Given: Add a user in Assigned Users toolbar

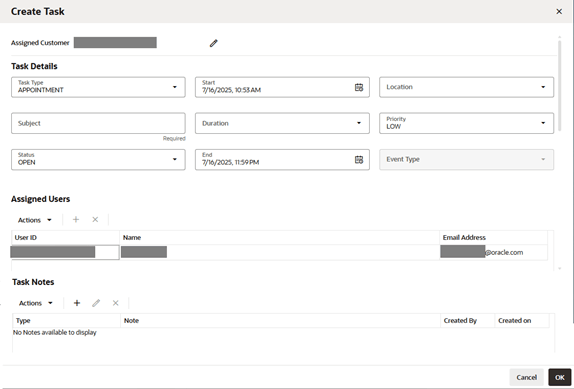Looking at the screenshot, I should (76, 220).
